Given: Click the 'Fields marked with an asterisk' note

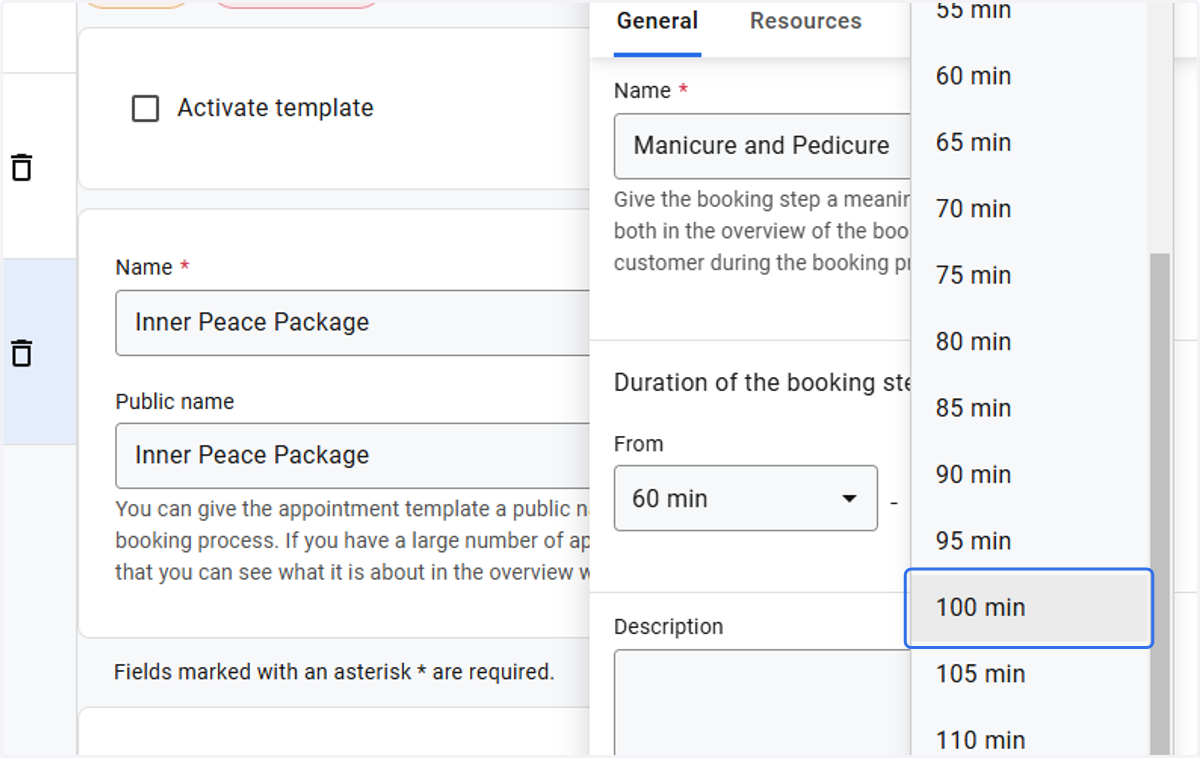Looking at the screenshot, I should click(334, 672).
